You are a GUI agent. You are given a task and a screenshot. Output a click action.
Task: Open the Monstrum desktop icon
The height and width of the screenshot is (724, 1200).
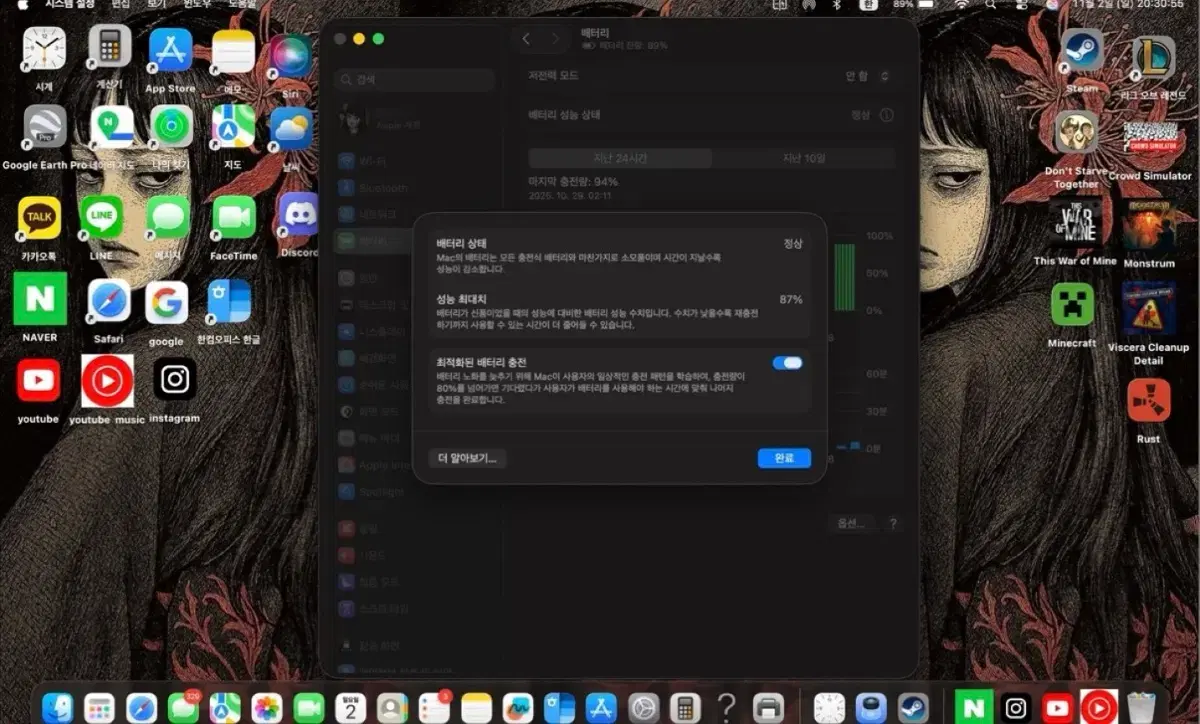pyautogui.click(x=1149, y=224)
